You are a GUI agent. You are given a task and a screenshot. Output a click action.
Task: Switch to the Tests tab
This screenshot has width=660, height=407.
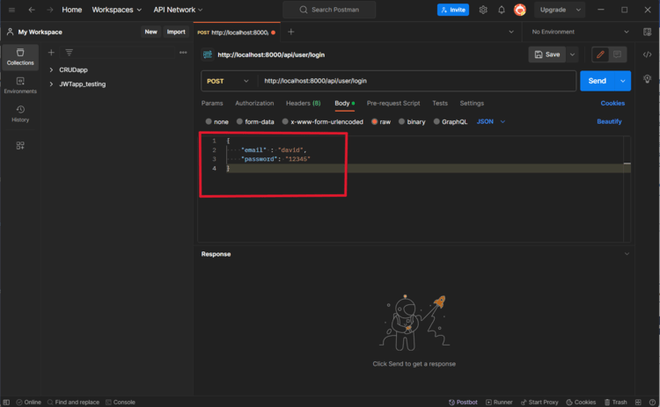click(440, 103)
